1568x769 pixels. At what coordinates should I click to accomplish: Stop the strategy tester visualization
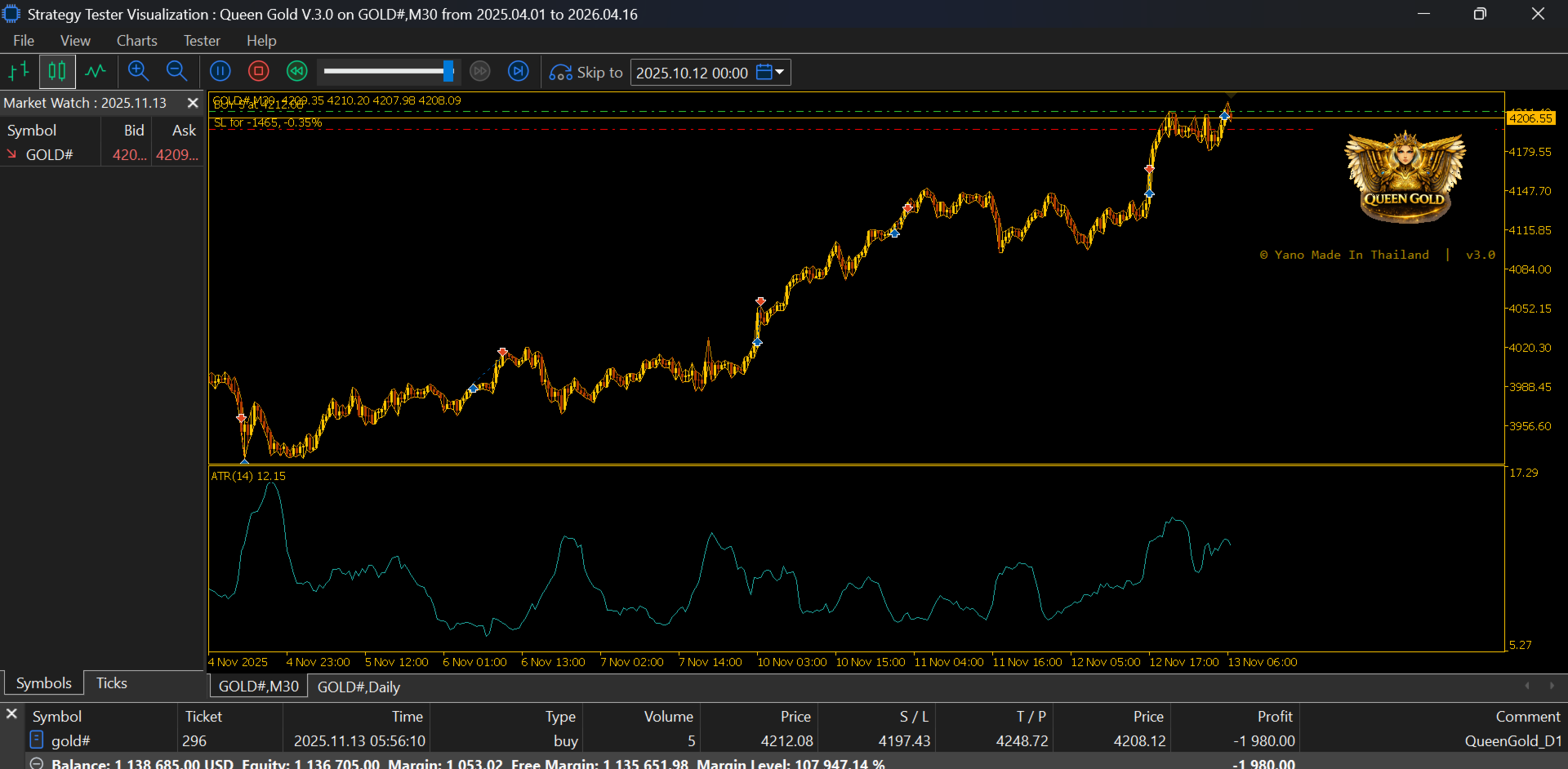pos(259,72)
